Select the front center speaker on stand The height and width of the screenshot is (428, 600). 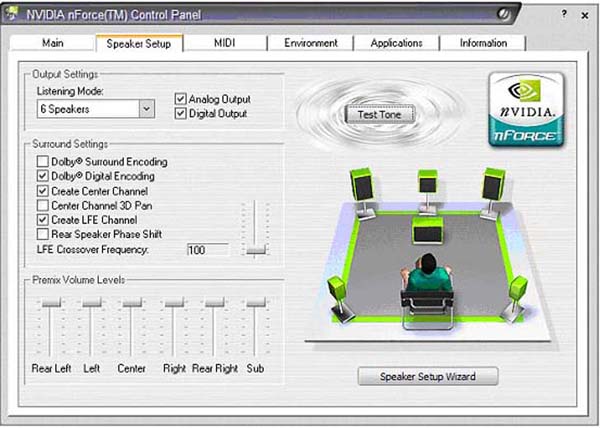tap(427, 191)
